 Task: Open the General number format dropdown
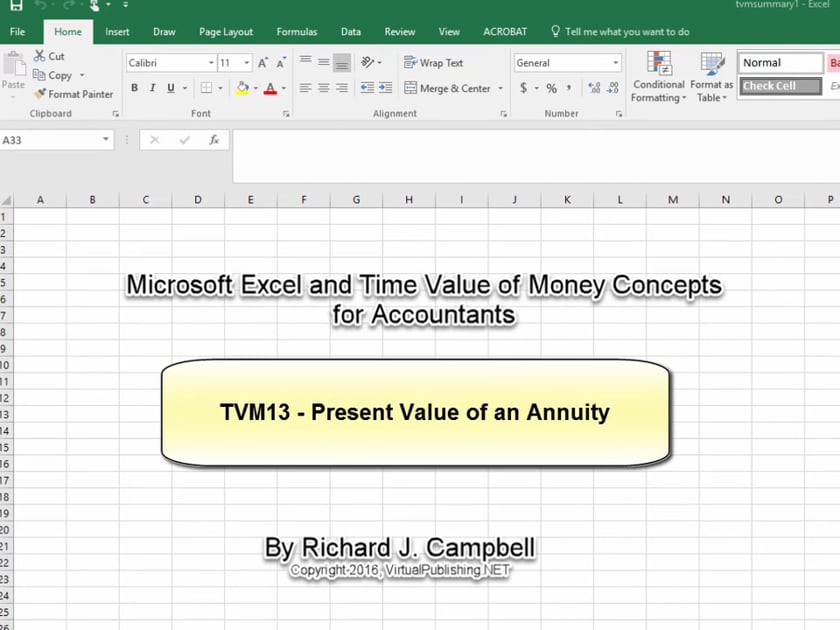tap(616, 63)
